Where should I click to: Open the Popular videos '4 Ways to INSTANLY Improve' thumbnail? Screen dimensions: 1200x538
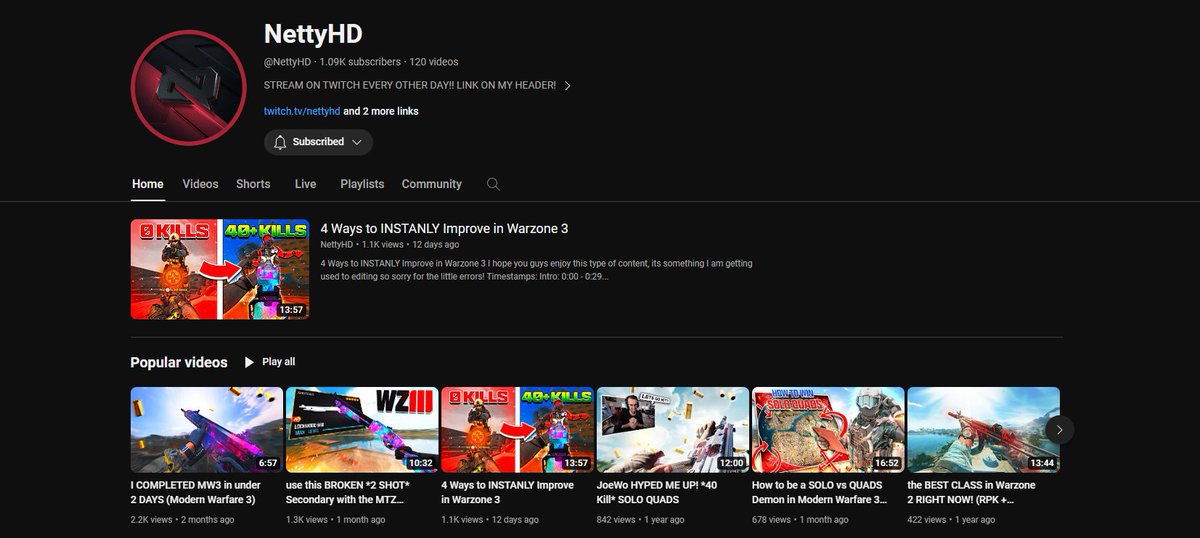517,430
